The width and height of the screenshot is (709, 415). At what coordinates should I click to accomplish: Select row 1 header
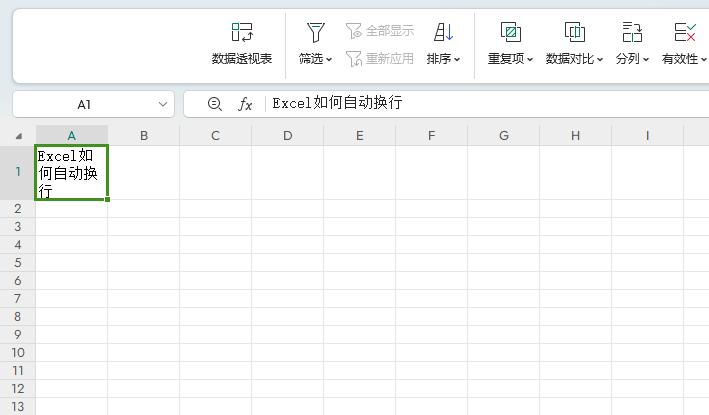click(18, 172)
